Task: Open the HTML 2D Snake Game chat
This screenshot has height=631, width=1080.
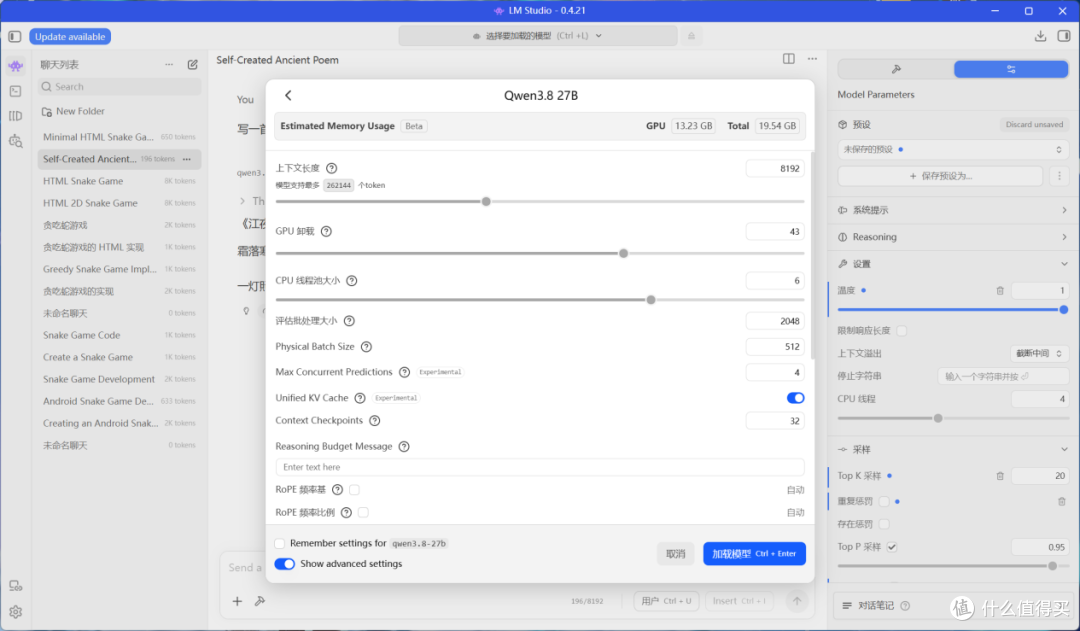Action: click(119, 203)
